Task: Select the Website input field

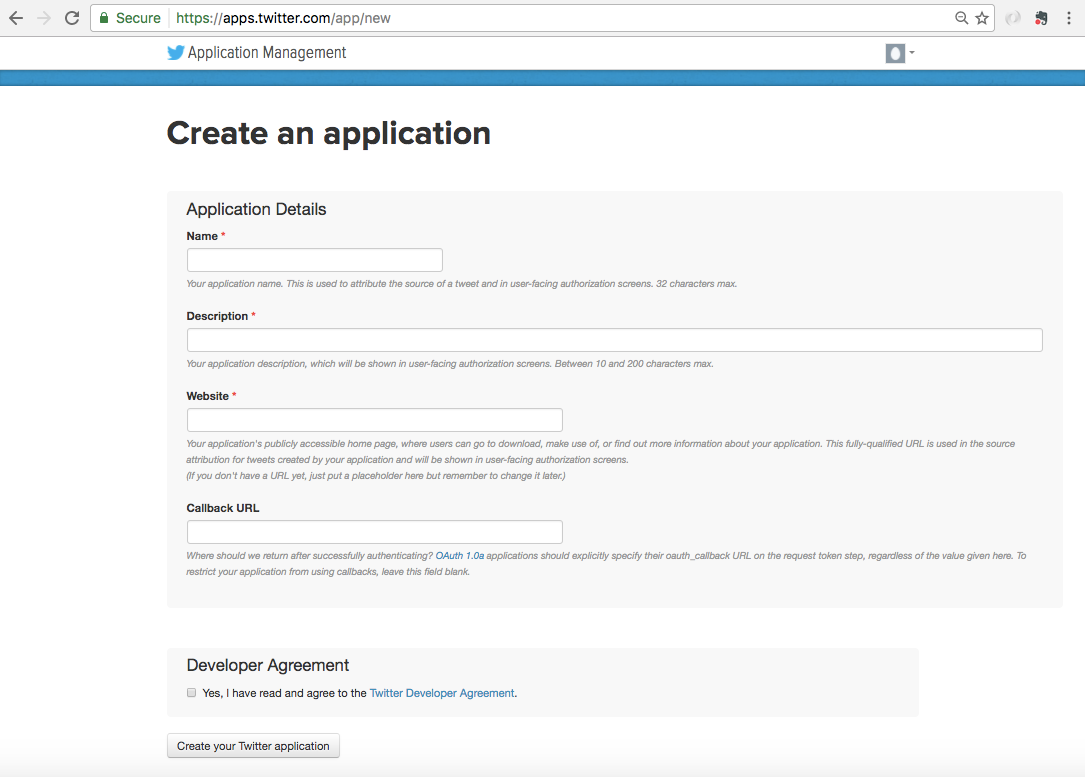Action: (374, 420)
